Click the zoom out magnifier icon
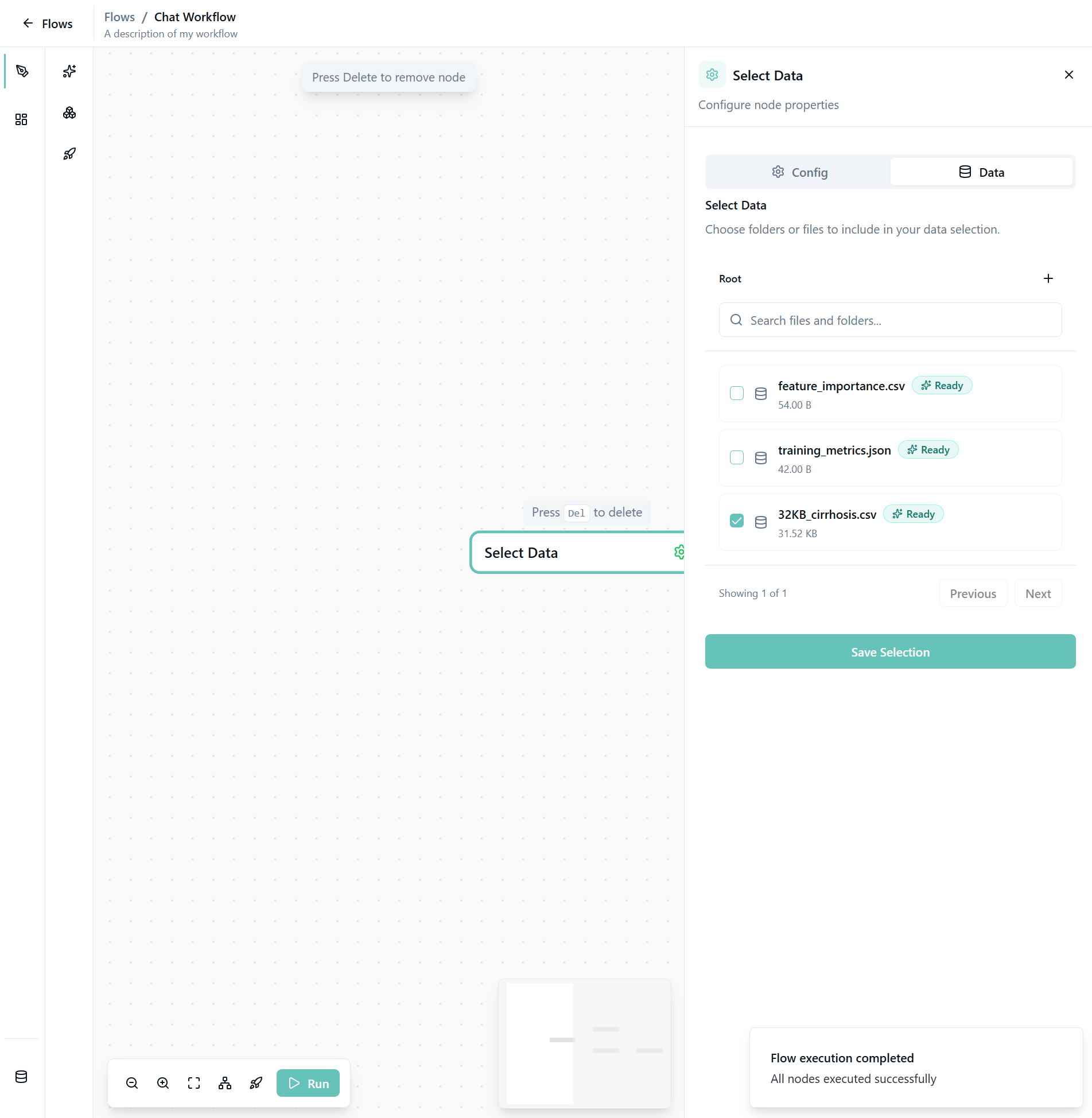The image size is (1092, 1118). coord(132,1083)
